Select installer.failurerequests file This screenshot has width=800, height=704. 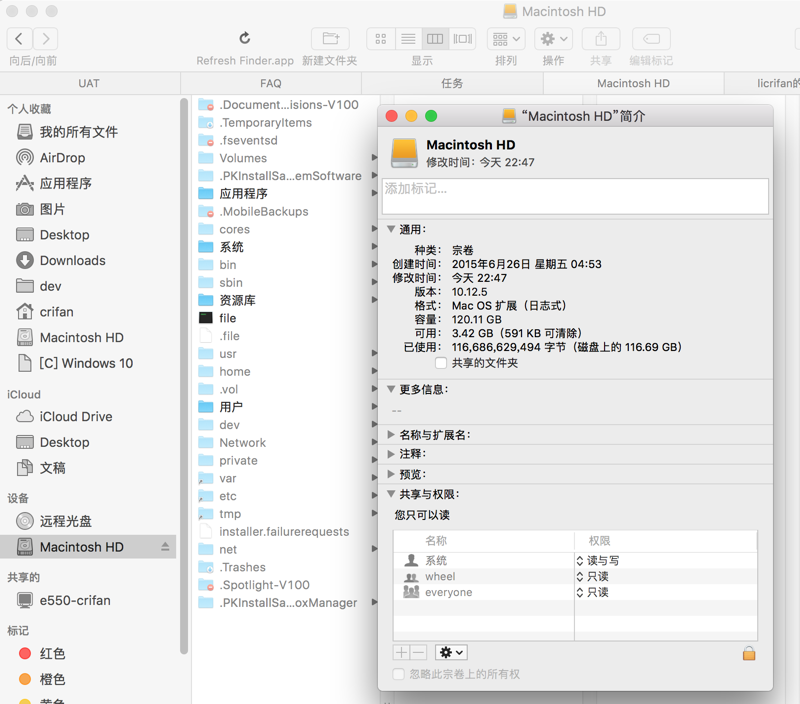274,532
